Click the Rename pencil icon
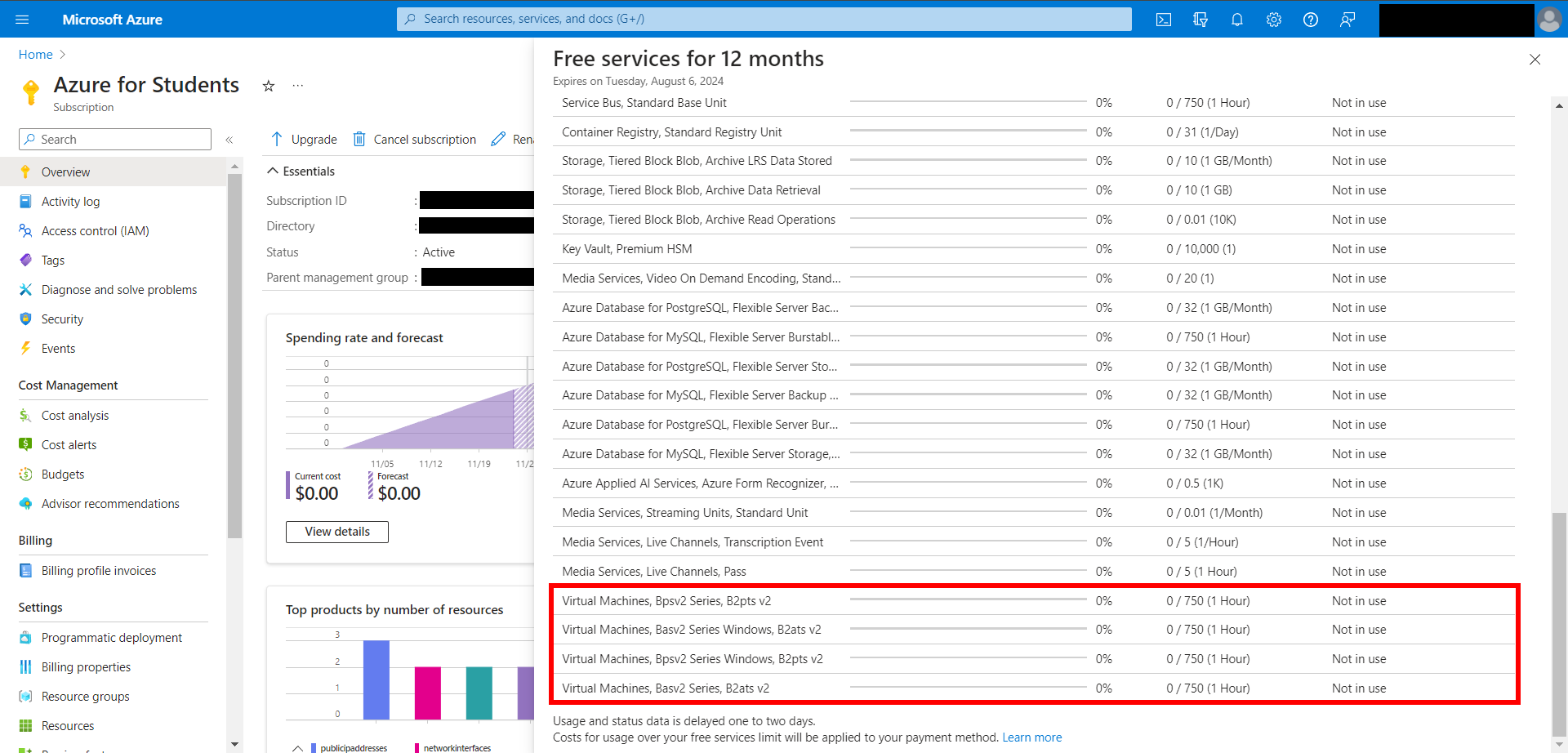This screenshot has height=753, width=1568. [498, 139]
